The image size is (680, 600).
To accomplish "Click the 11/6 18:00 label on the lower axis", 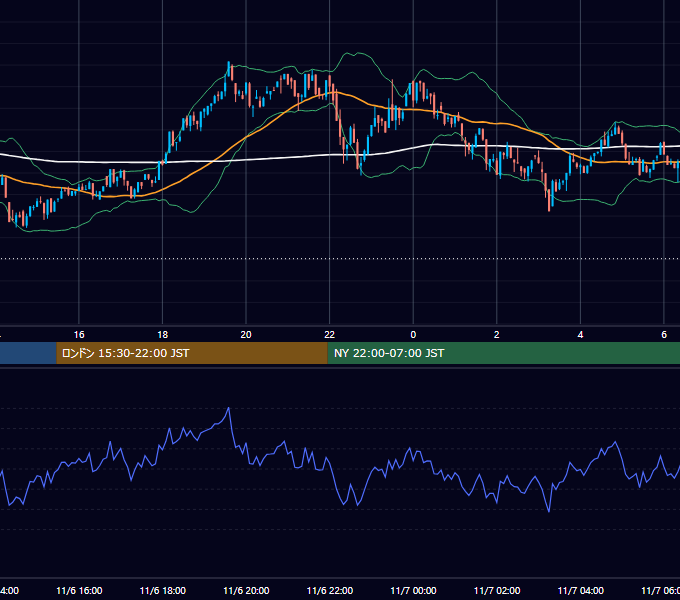I will (x=163, y=590).
